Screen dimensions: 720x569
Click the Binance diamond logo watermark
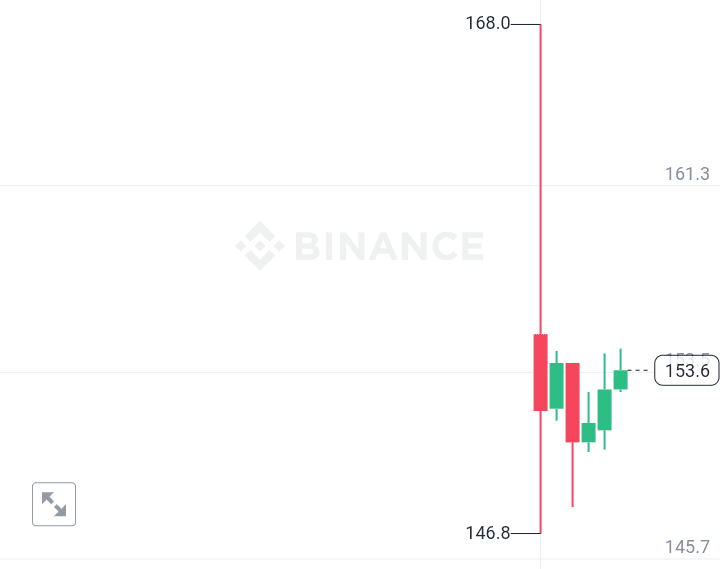click(x=260, y=246)
